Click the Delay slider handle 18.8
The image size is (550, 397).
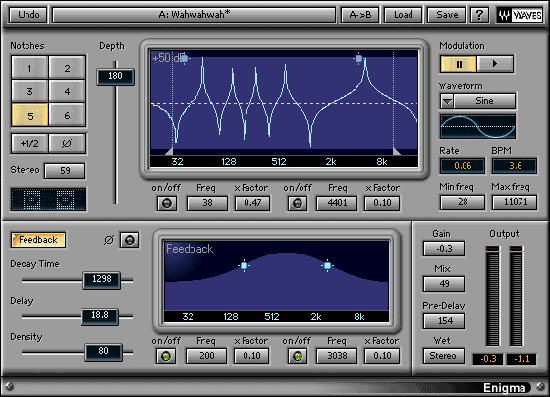pyautogui.click(x=100, y=316)
